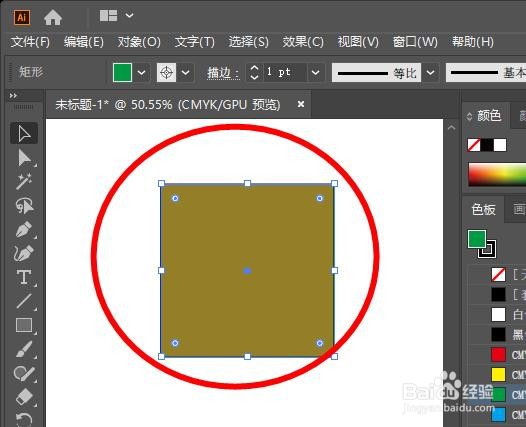
Task: Select the green CMYK swatch in the list
Action: pos(497,394)
